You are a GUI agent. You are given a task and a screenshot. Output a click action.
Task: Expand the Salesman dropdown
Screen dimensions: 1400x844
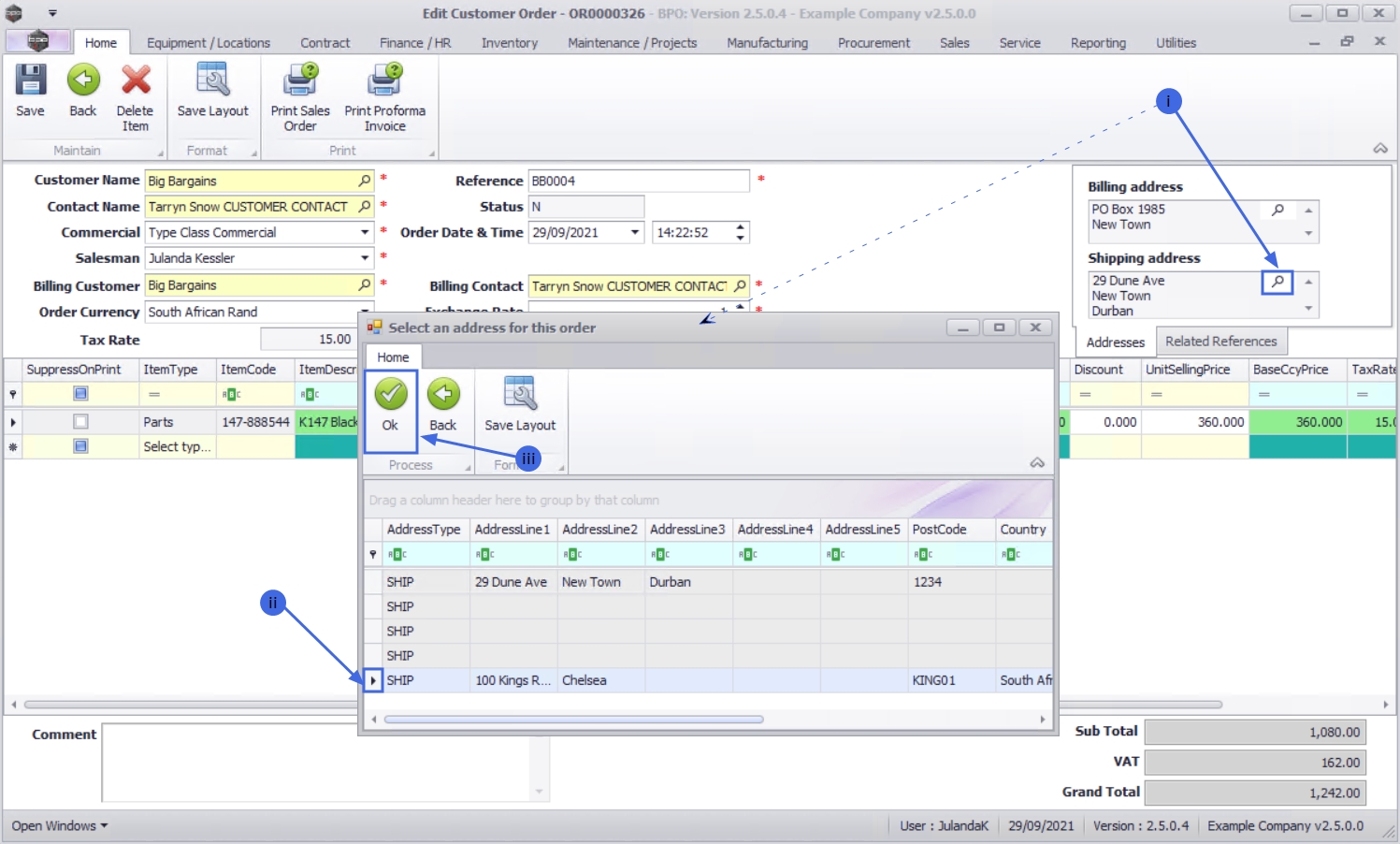click(x=365, y=258)
